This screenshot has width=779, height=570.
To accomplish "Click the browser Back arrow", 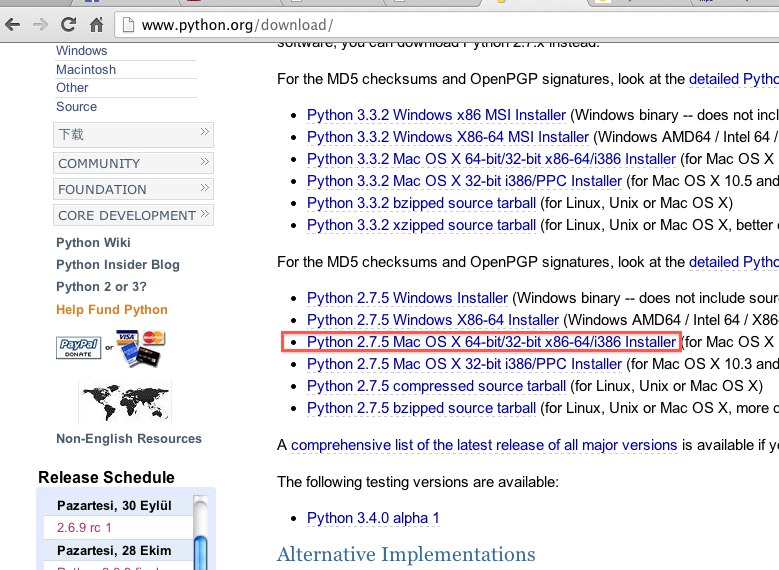I will [x=13, y=24].
